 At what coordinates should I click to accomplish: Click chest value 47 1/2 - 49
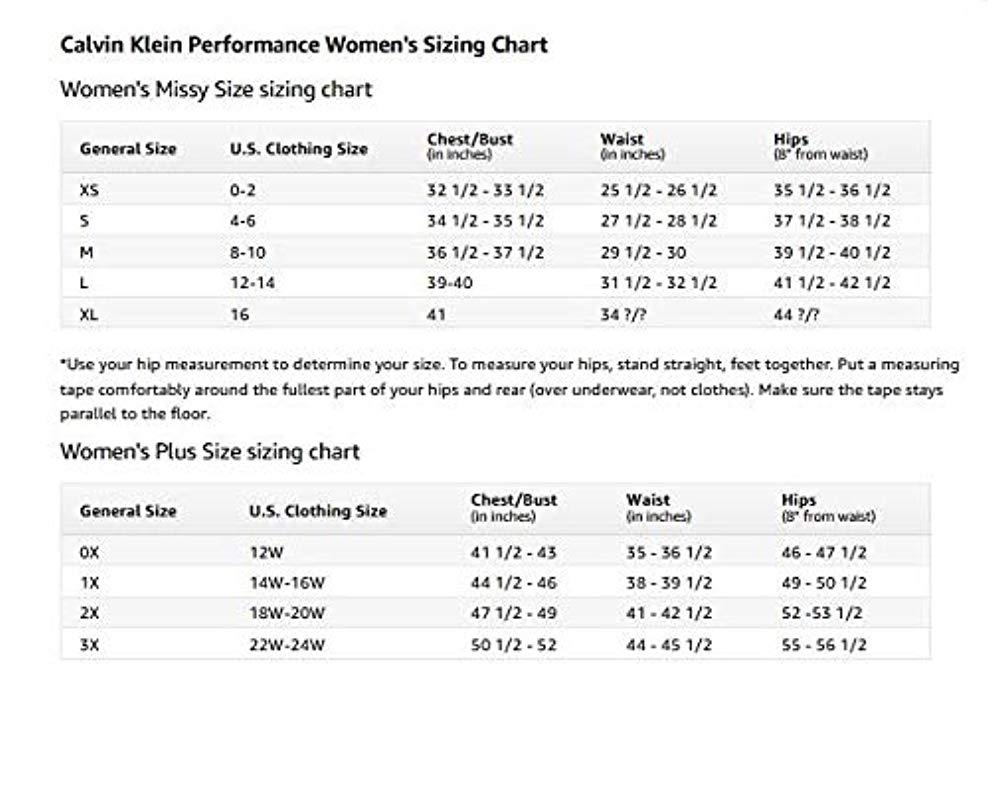513,613
